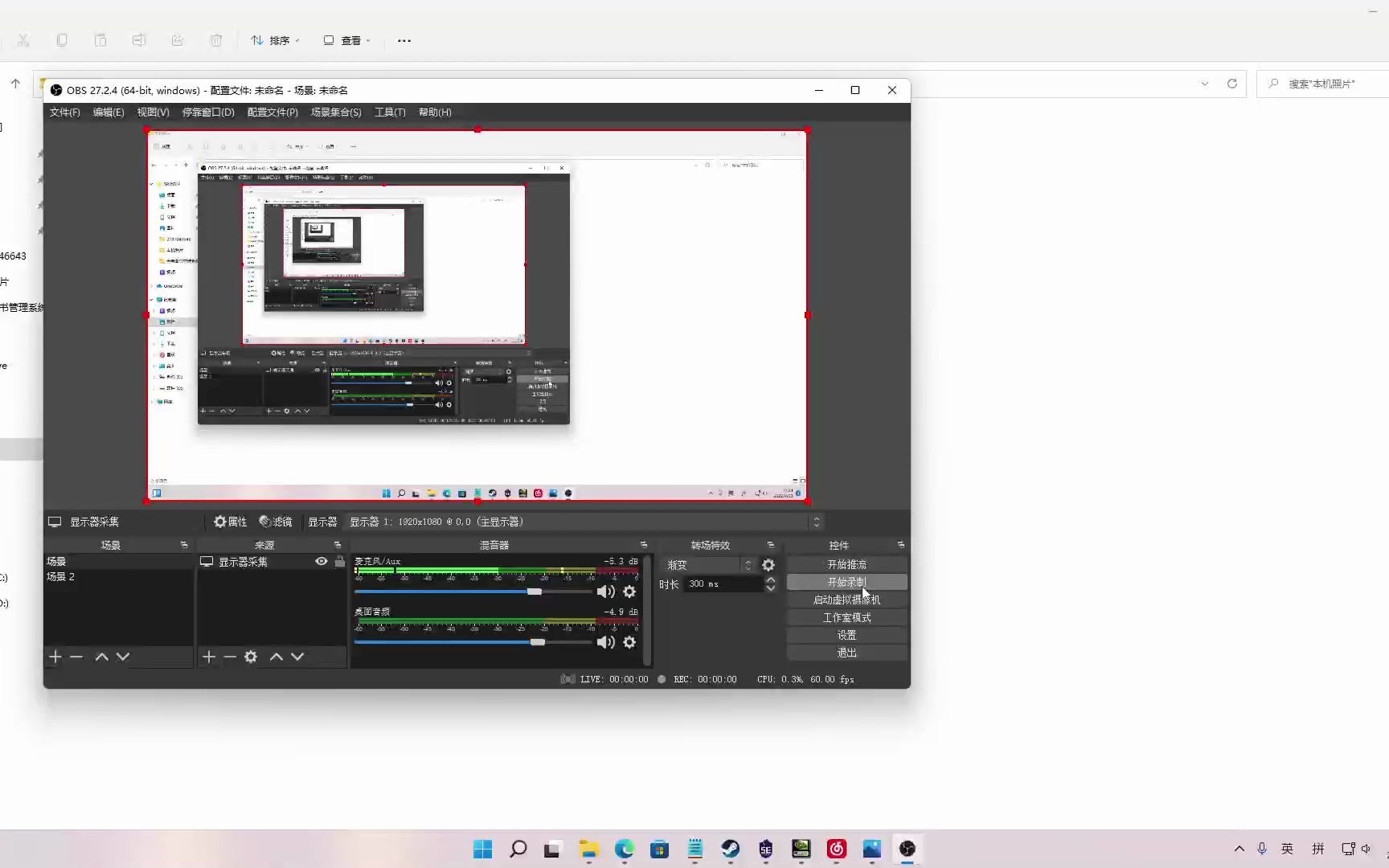The image size is (1389, 868).
Task: Open 属性 properties of selected source
Action: 230,522
